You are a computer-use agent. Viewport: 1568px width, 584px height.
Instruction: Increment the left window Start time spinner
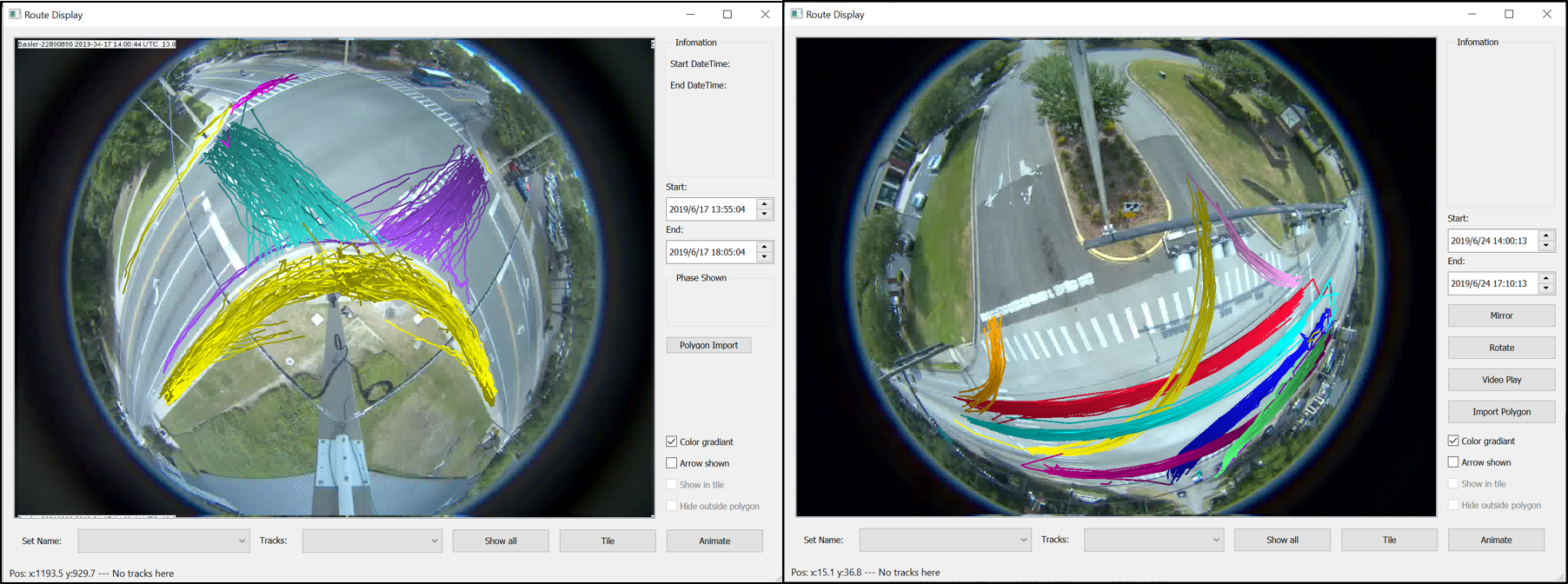click(765, 204)
